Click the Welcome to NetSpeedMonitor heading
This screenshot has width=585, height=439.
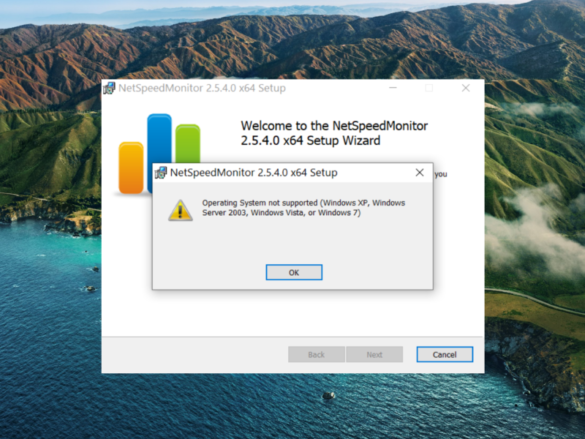tap(334, 133)
